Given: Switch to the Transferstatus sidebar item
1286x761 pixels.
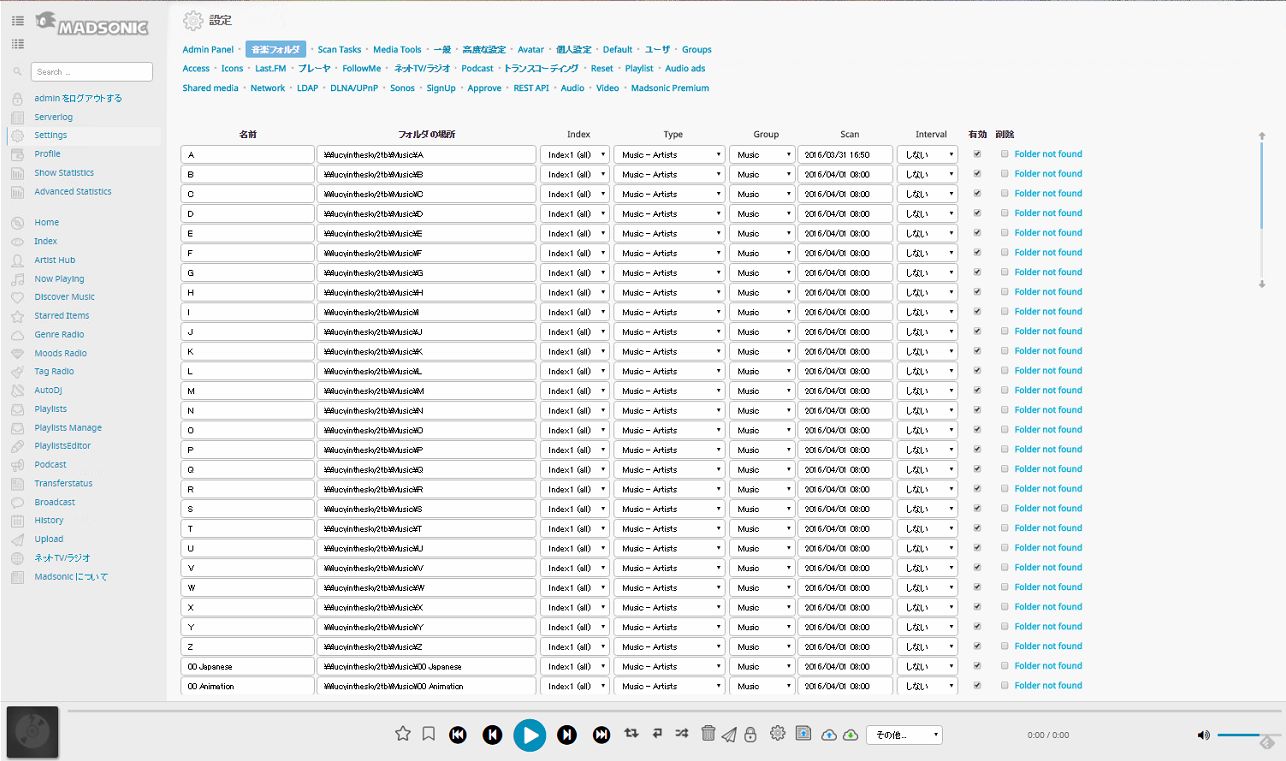Looking at the screenshot, I should coord(63,483).
